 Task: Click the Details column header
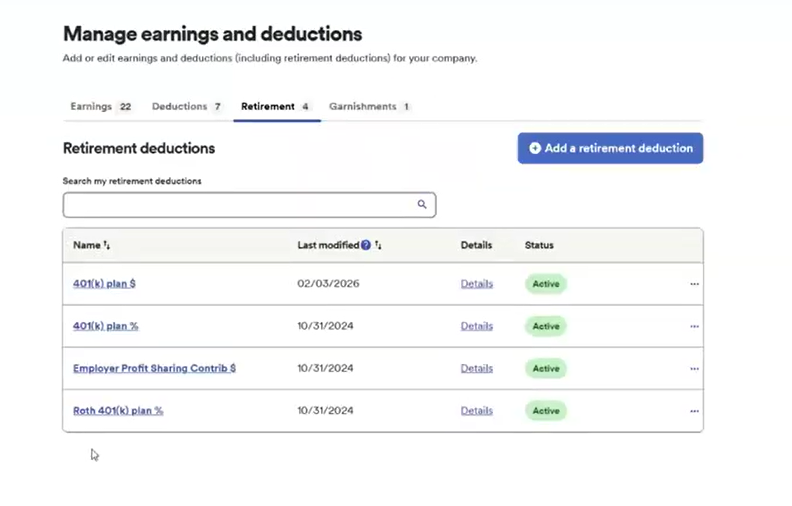(x=476, y=245)
